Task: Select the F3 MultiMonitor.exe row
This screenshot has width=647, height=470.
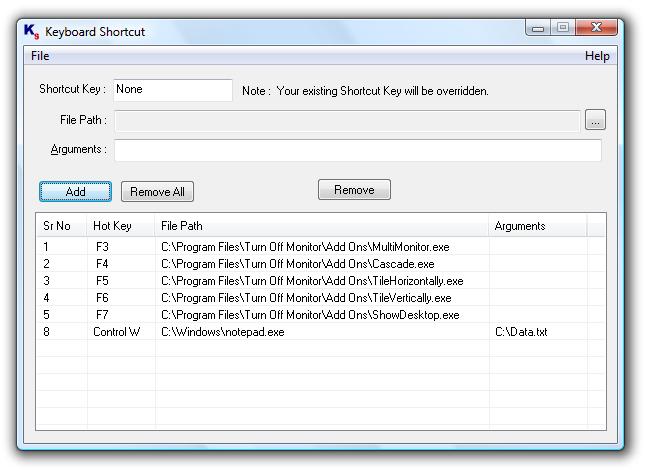Action: (321, 247)
